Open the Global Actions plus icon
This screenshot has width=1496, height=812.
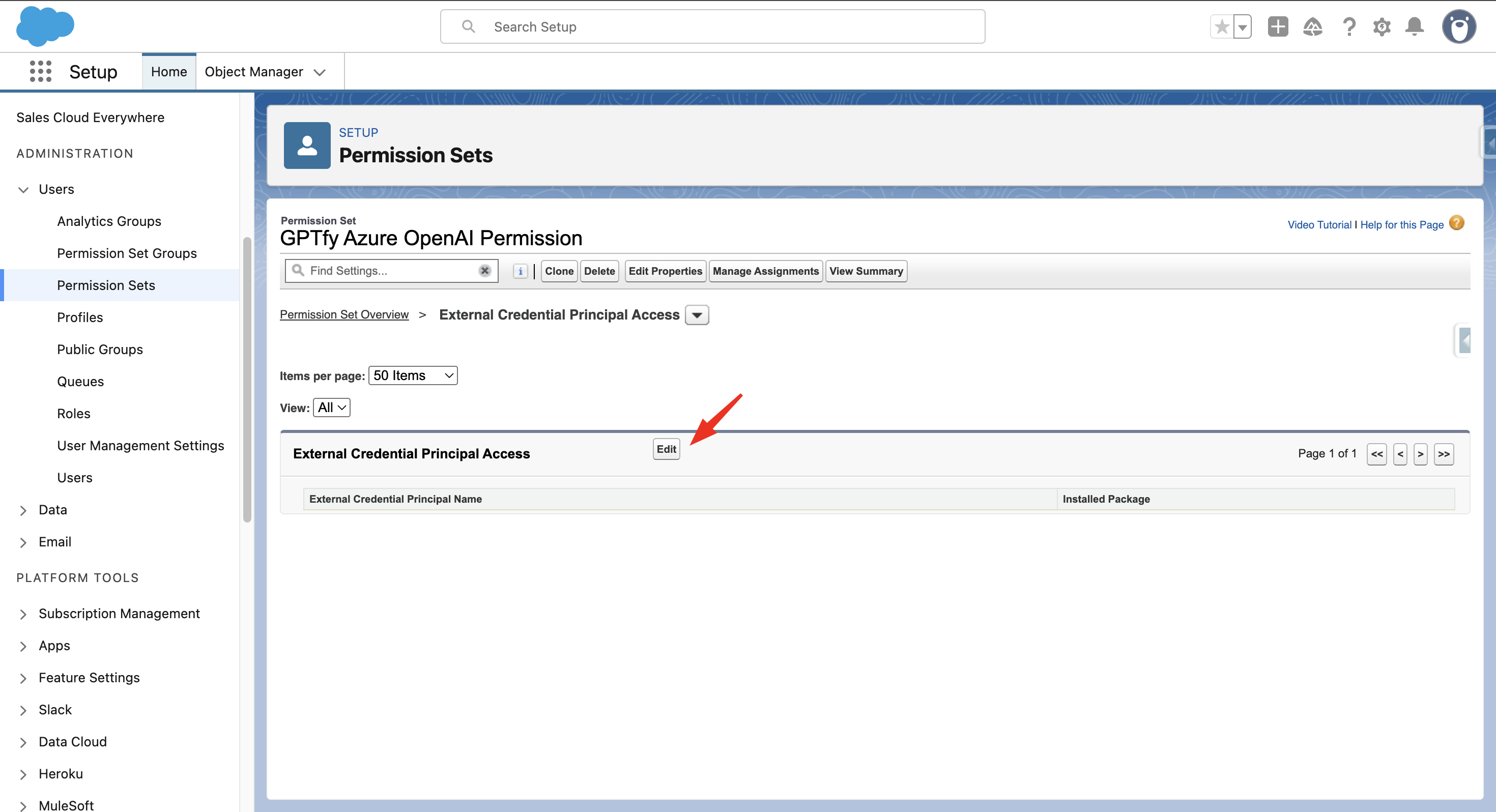[1278, 27]
